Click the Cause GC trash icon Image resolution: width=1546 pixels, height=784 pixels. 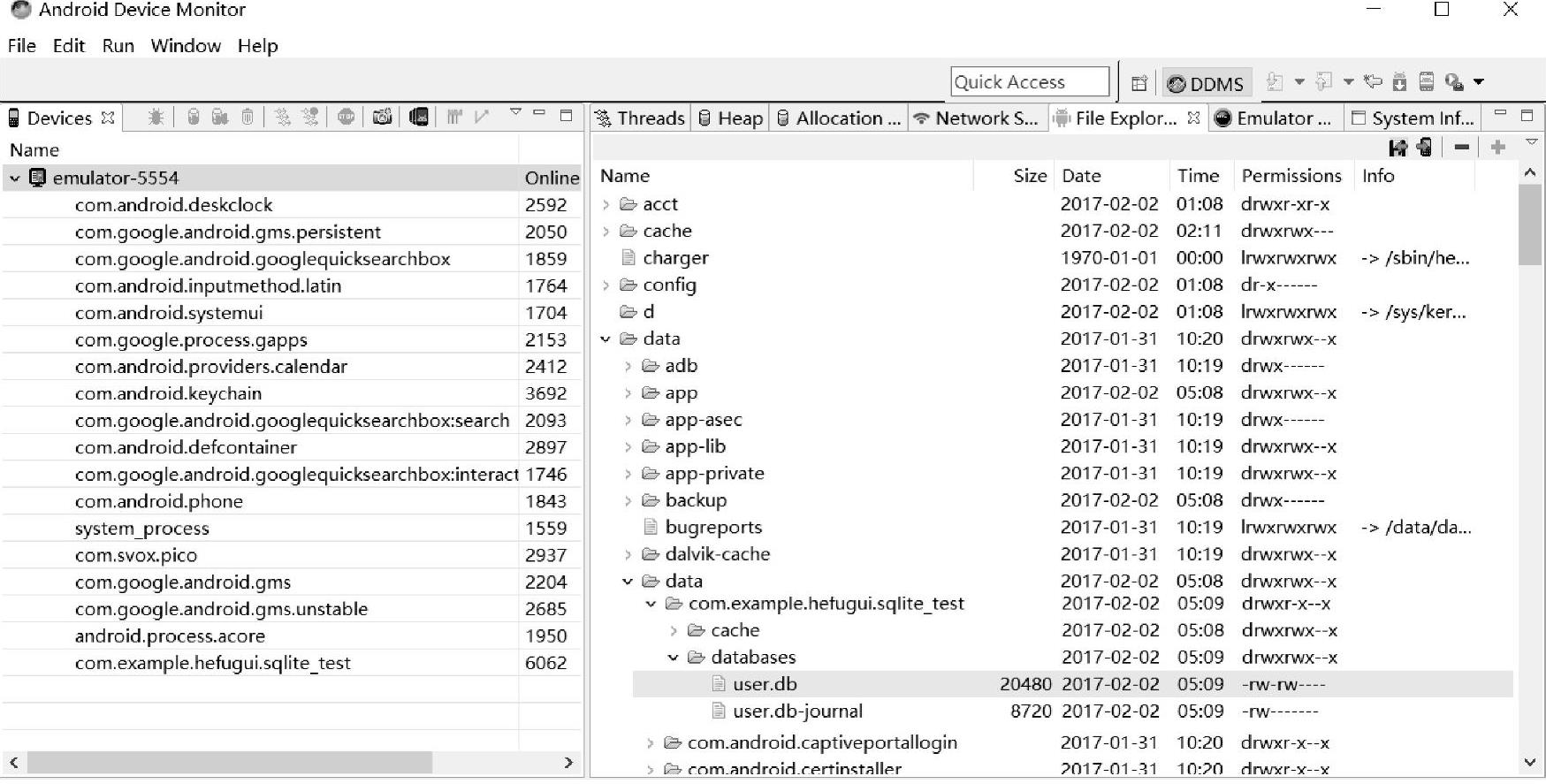coord(248,118)
